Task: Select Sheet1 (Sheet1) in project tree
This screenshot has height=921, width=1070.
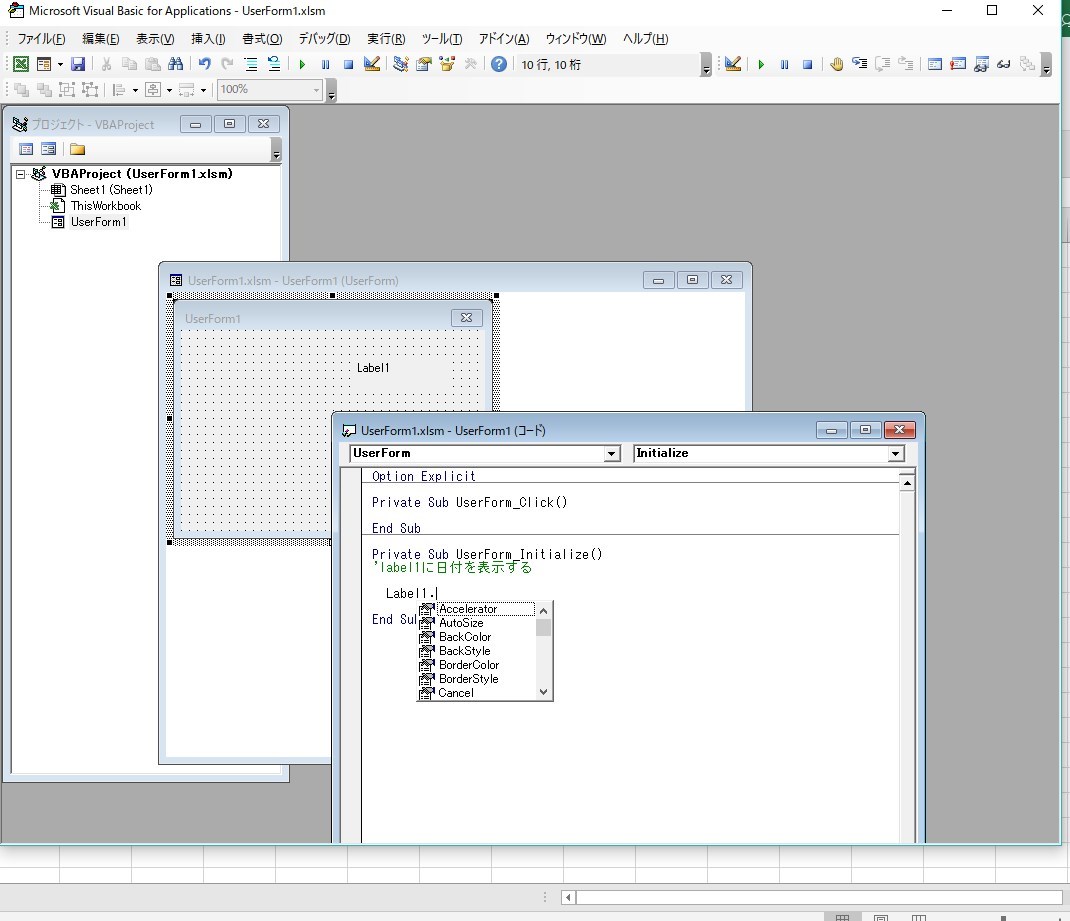Action: tap(111, 190)
